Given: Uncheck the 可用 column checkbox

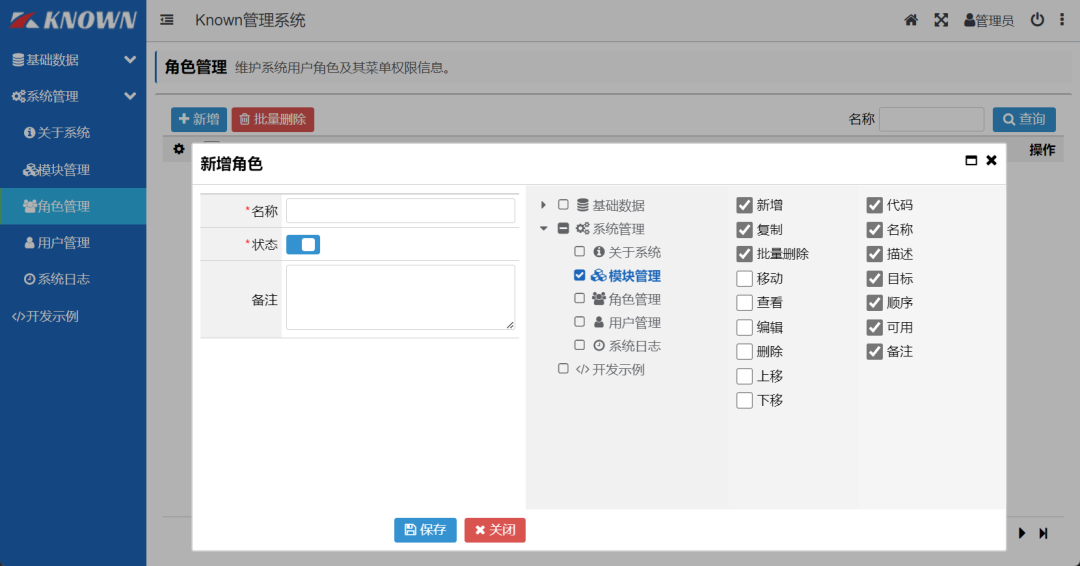Looking at the screenshot, I should [x=874, y=328].
